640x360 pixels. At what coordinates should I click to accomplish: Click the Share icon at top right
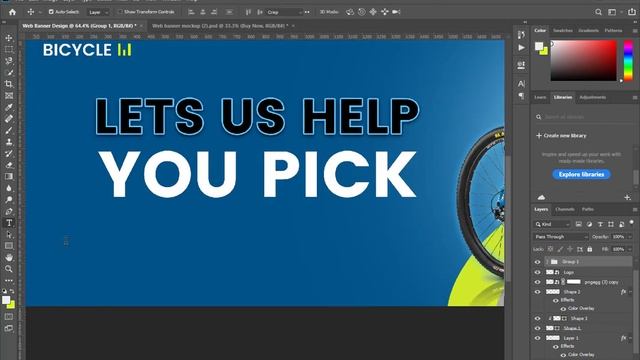coord(631,12)
